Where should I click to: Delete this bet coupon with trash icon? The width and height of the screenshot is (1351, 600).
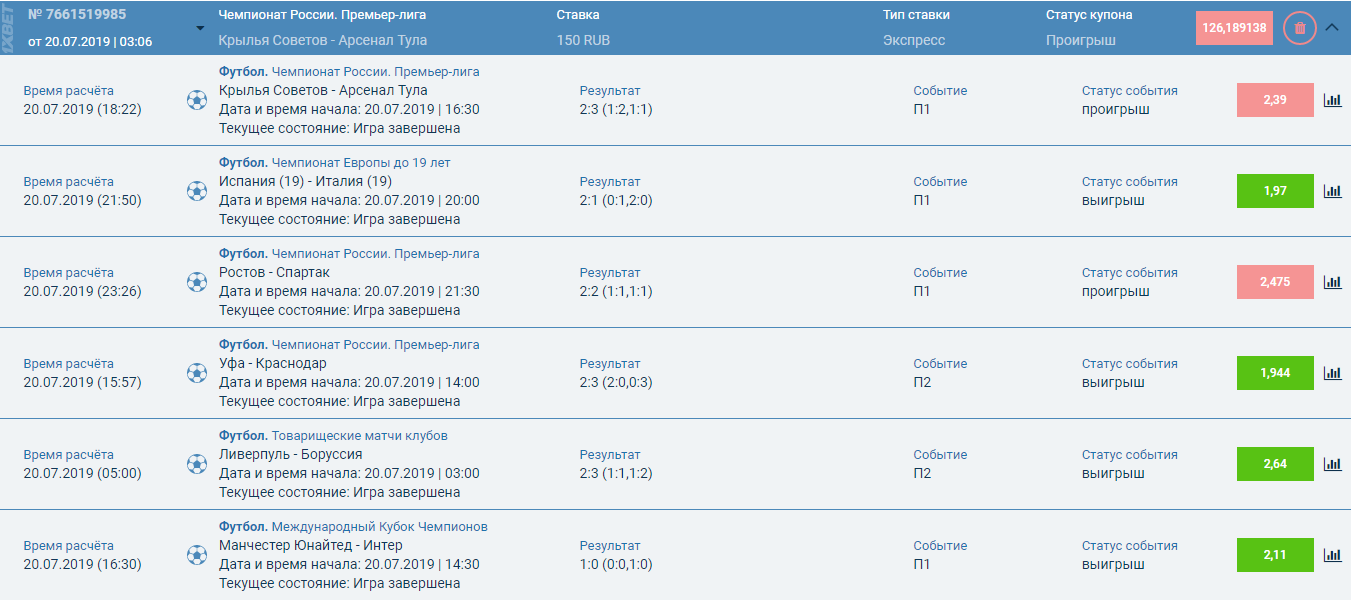pos(1300,28)
